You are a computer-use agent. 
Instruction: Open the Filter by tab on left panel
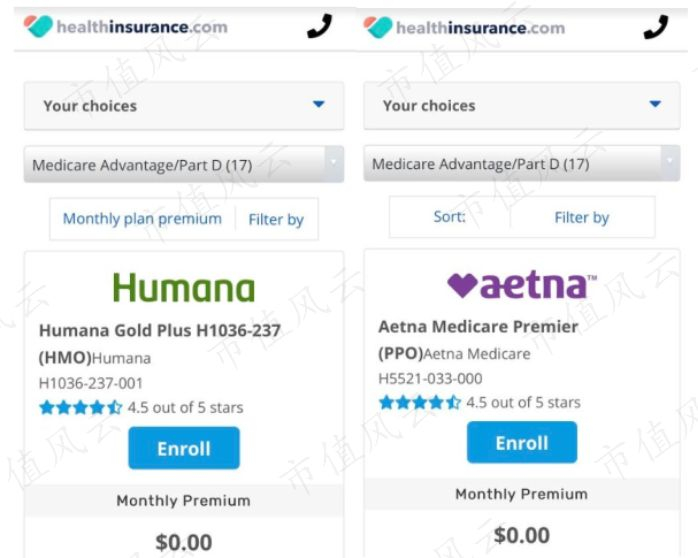point(276,220)
